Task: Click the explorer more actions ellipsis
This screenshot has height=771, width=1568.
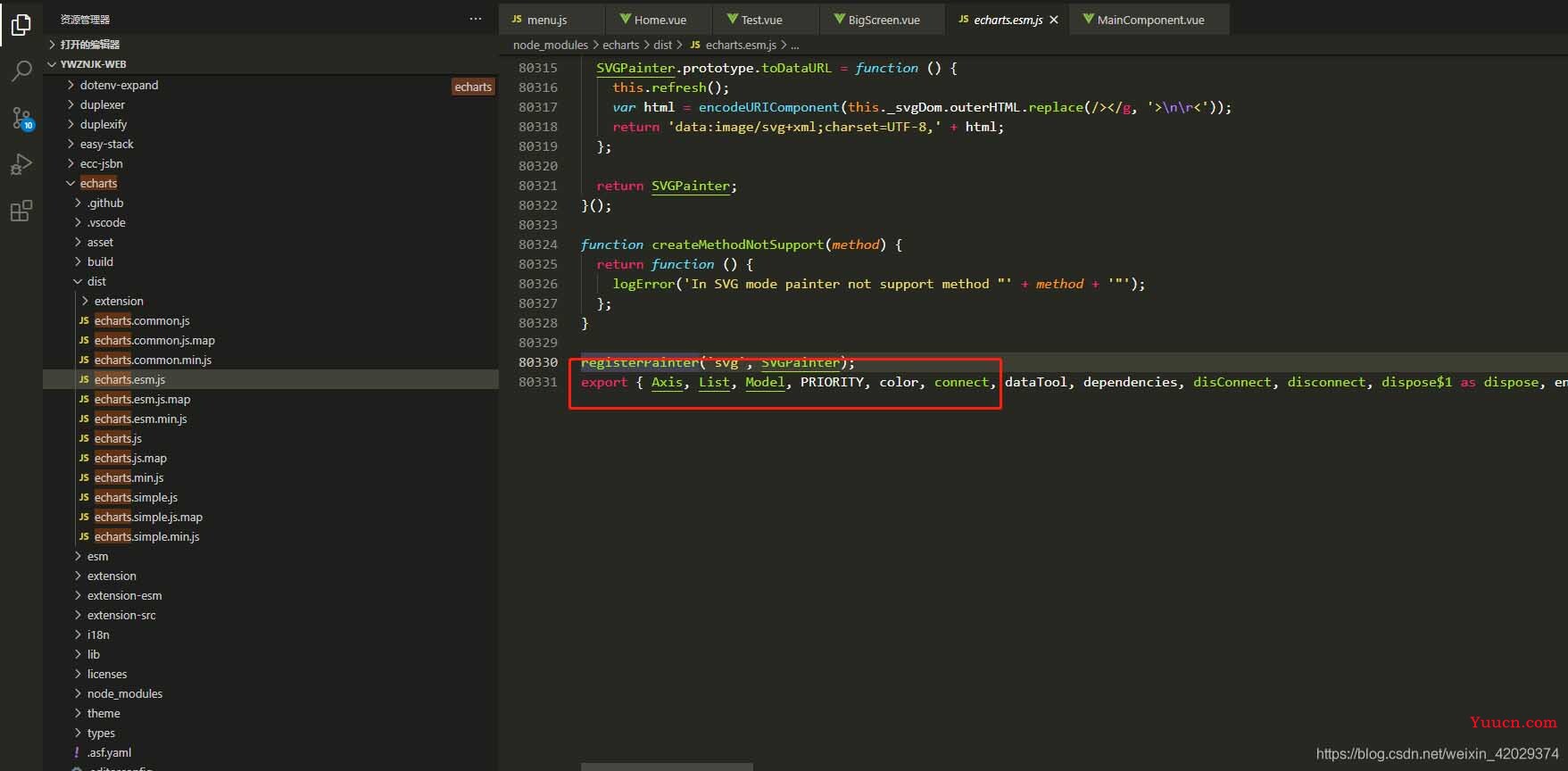Action: tap(476, 19)
